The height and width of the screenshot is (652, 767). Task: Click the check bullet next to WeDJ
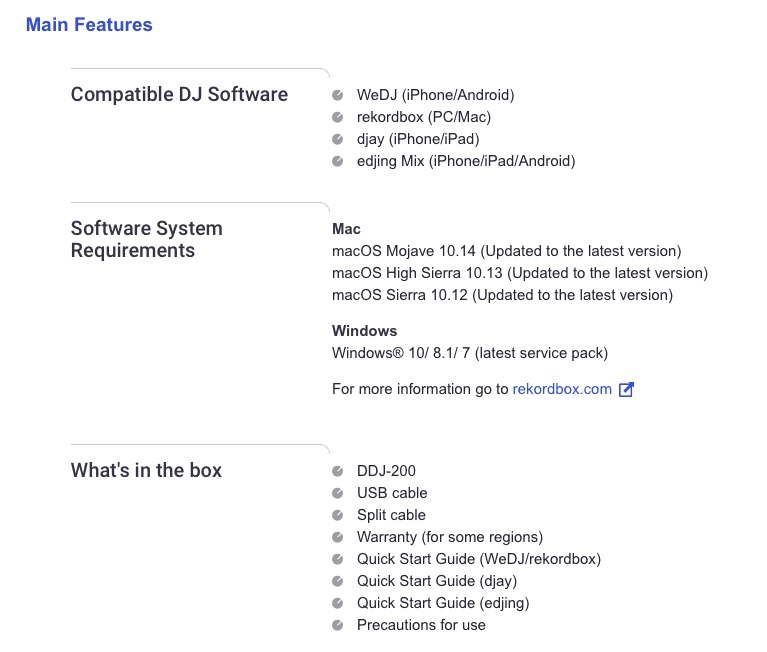pyautogui.click(x=338, y=96)
